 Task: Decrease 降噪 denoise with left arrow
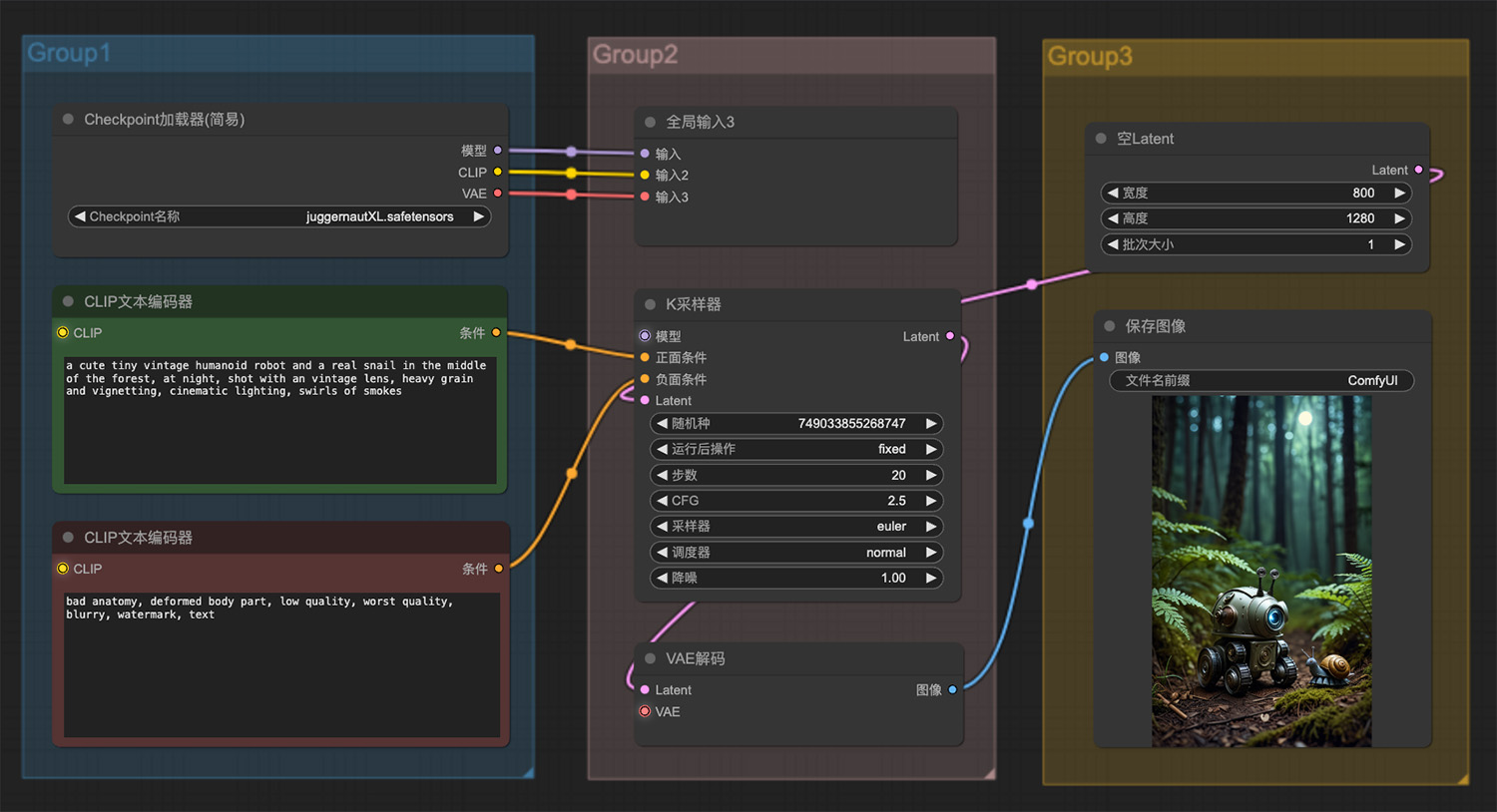[x=662, y=578]
